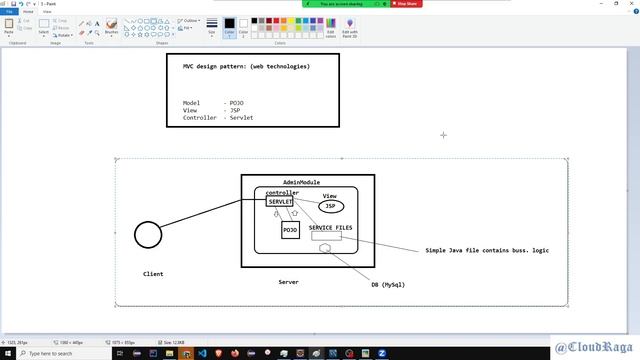
Task: Select the Eraser tool
Action: point(81,33)
